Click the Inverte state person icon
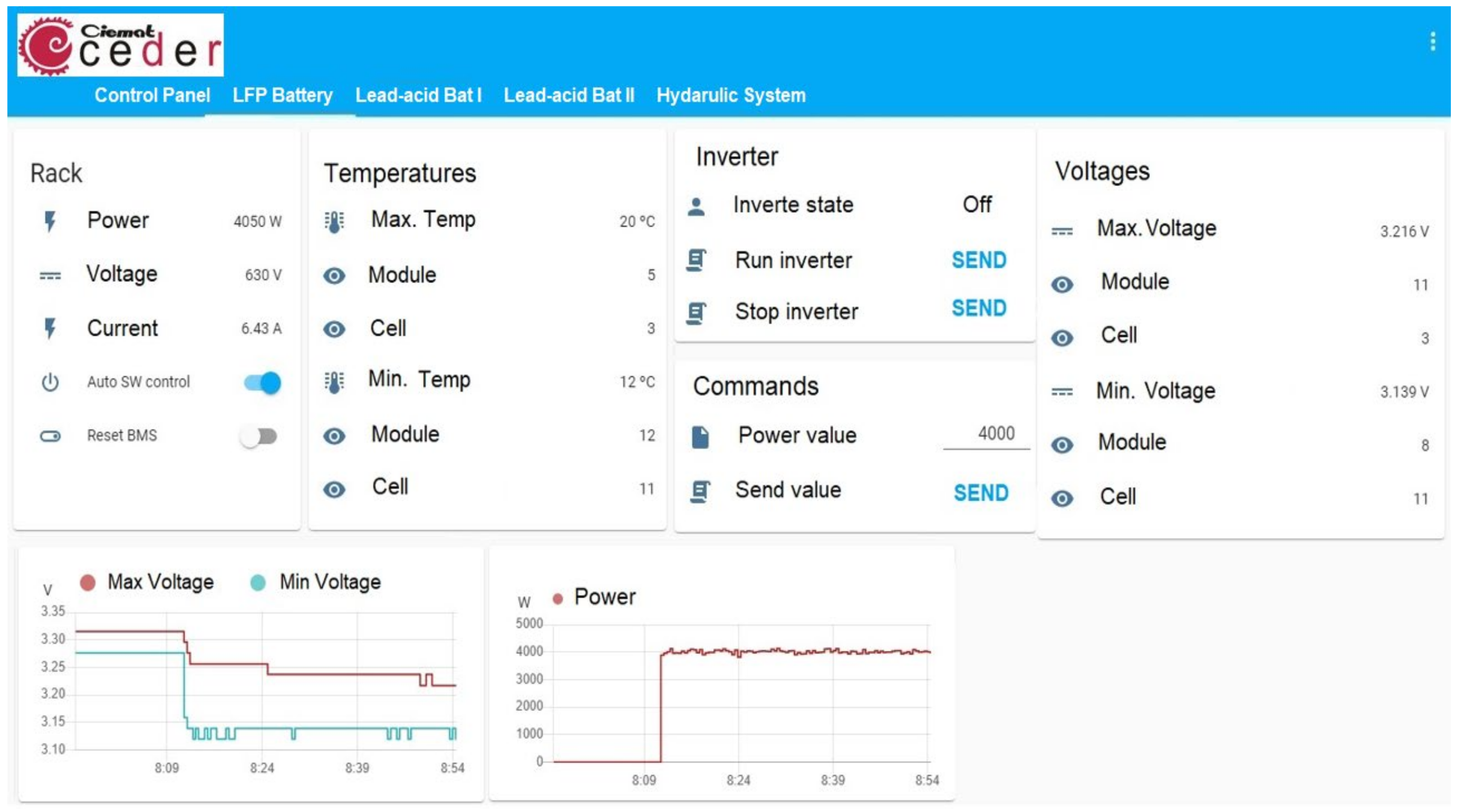The height and width of the screenshot is (812, 1457). pos(696,206)
